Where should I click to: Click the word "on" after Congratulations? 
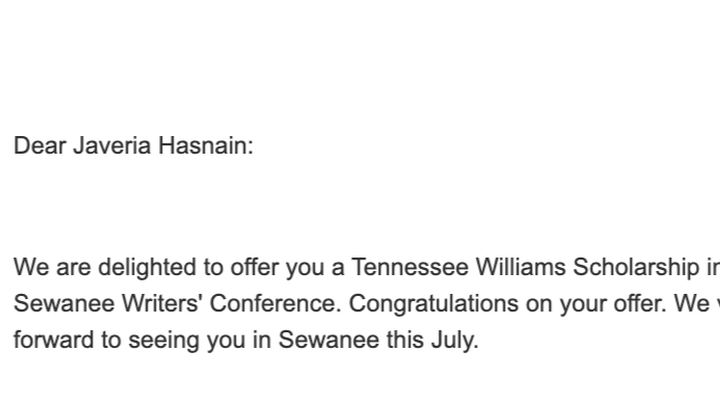point(539,304)
